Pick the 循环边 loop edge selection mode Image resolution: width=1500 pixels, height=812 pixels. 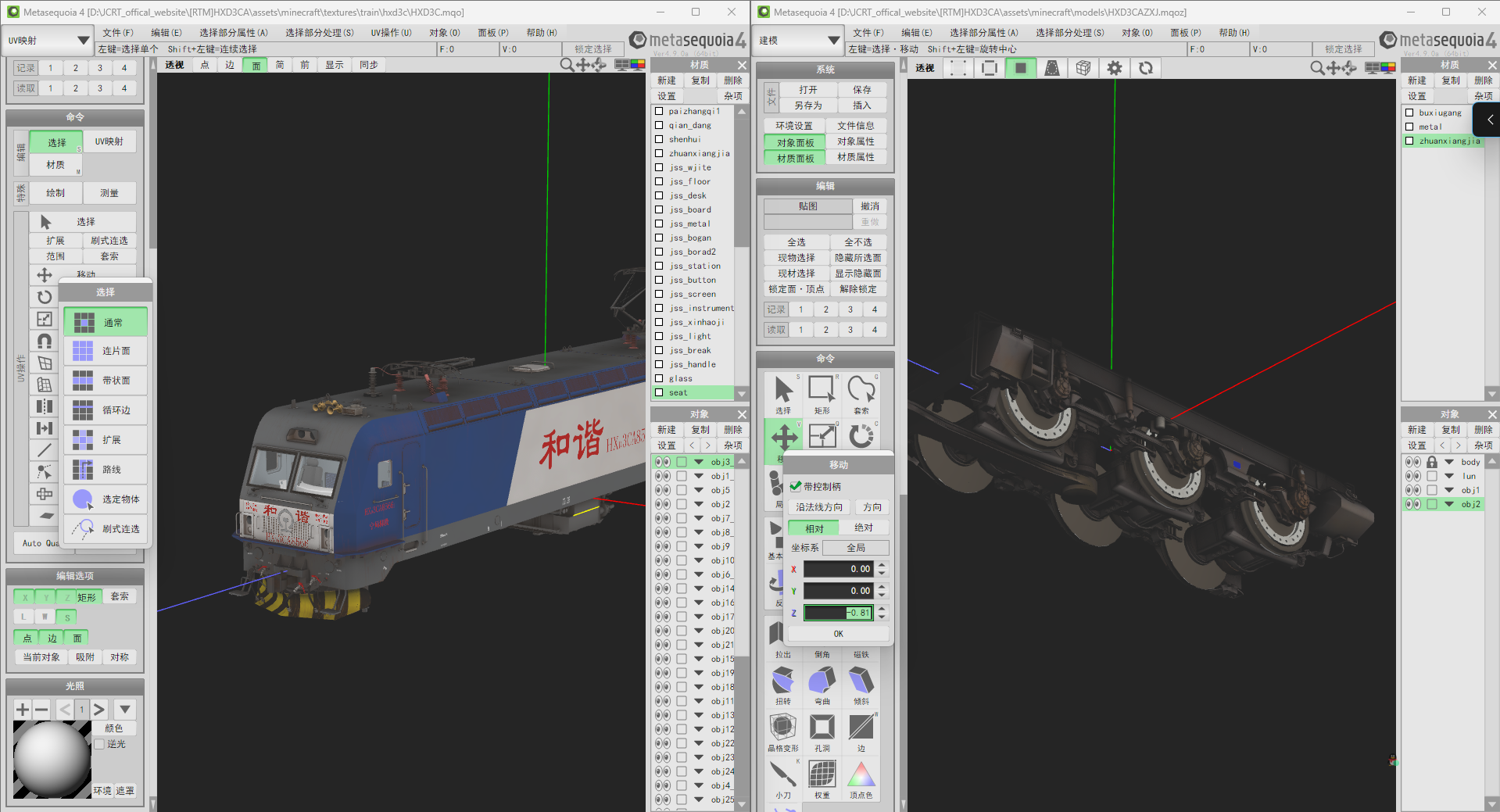[106, 410]
